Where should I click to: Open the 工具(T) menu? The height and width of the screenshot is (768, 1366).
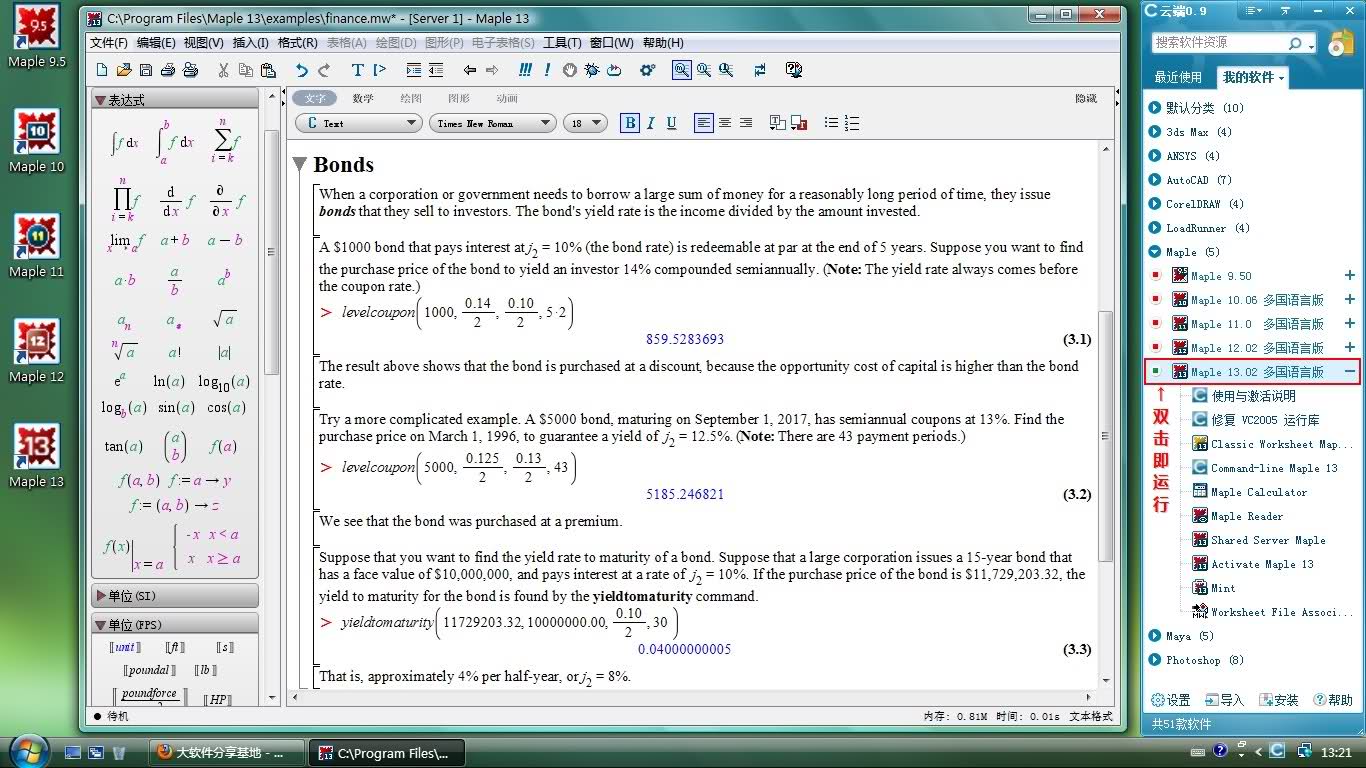click(x=562, y=43)
